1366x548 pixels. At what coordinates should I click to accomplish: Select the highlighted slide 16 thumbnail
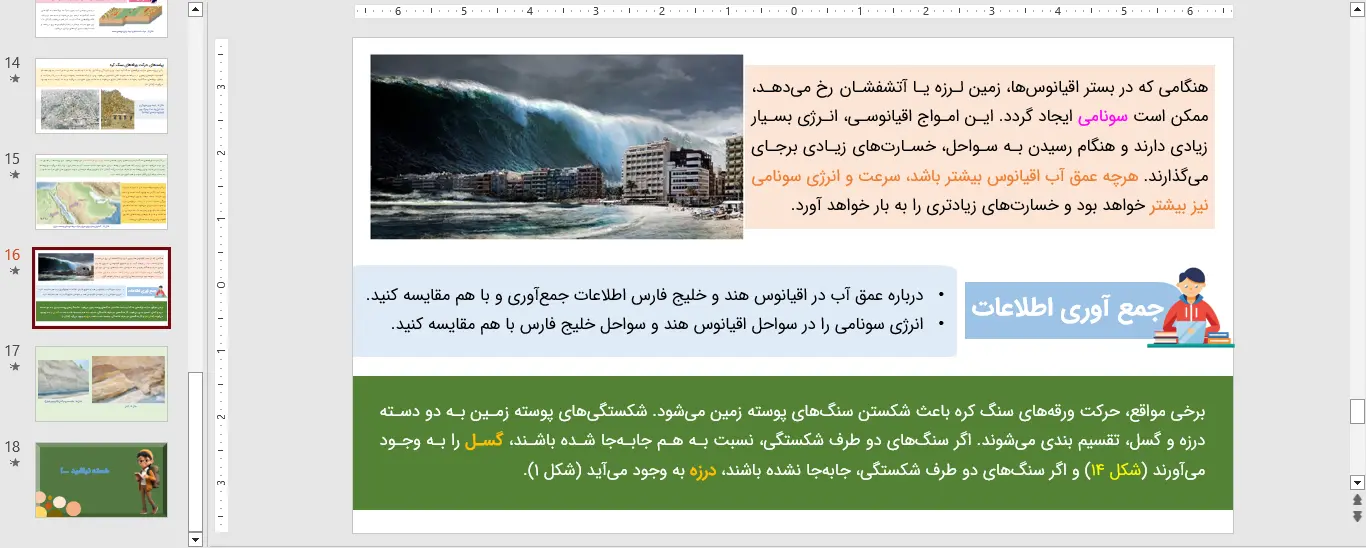pyautogui.click(x=101, y=288)
